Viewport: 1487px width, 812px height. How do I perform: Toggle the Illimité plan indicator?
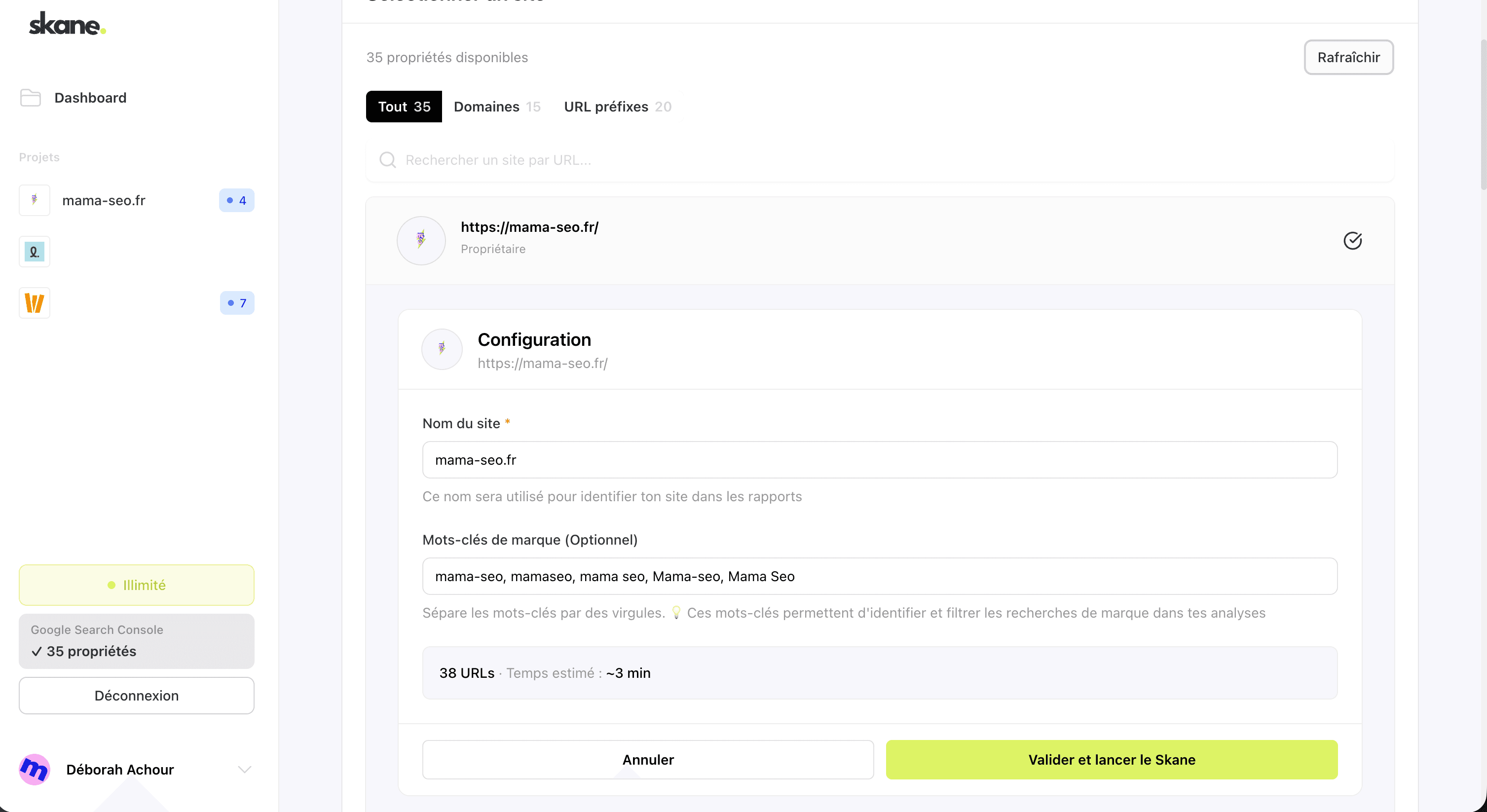click(x=136, y=584)
